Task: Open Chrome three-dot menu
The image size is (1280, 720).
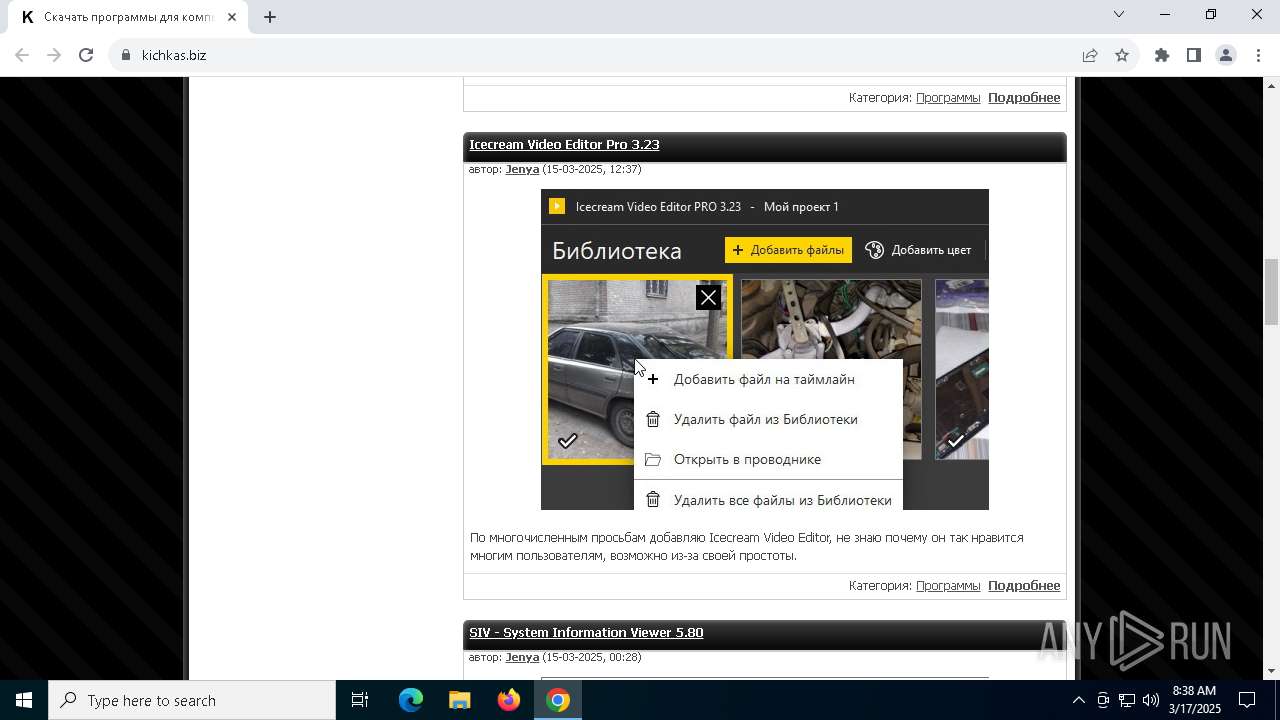Action: coord(1258,55)
